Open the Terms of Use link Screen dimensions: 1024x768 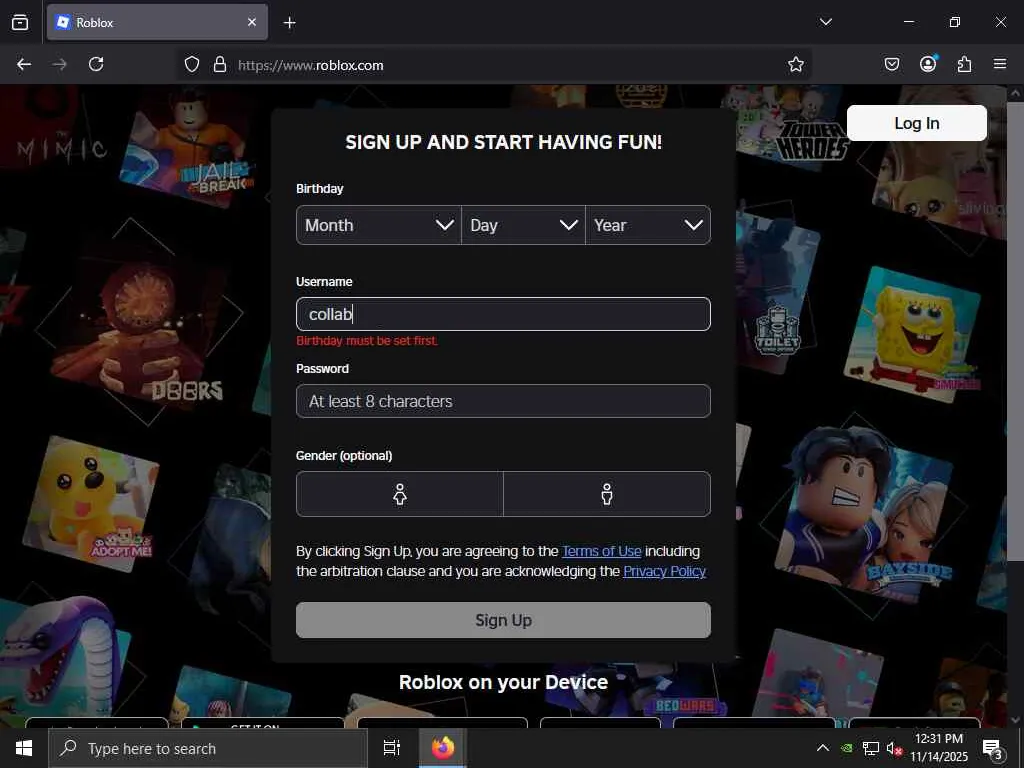(x=601, y=551)
